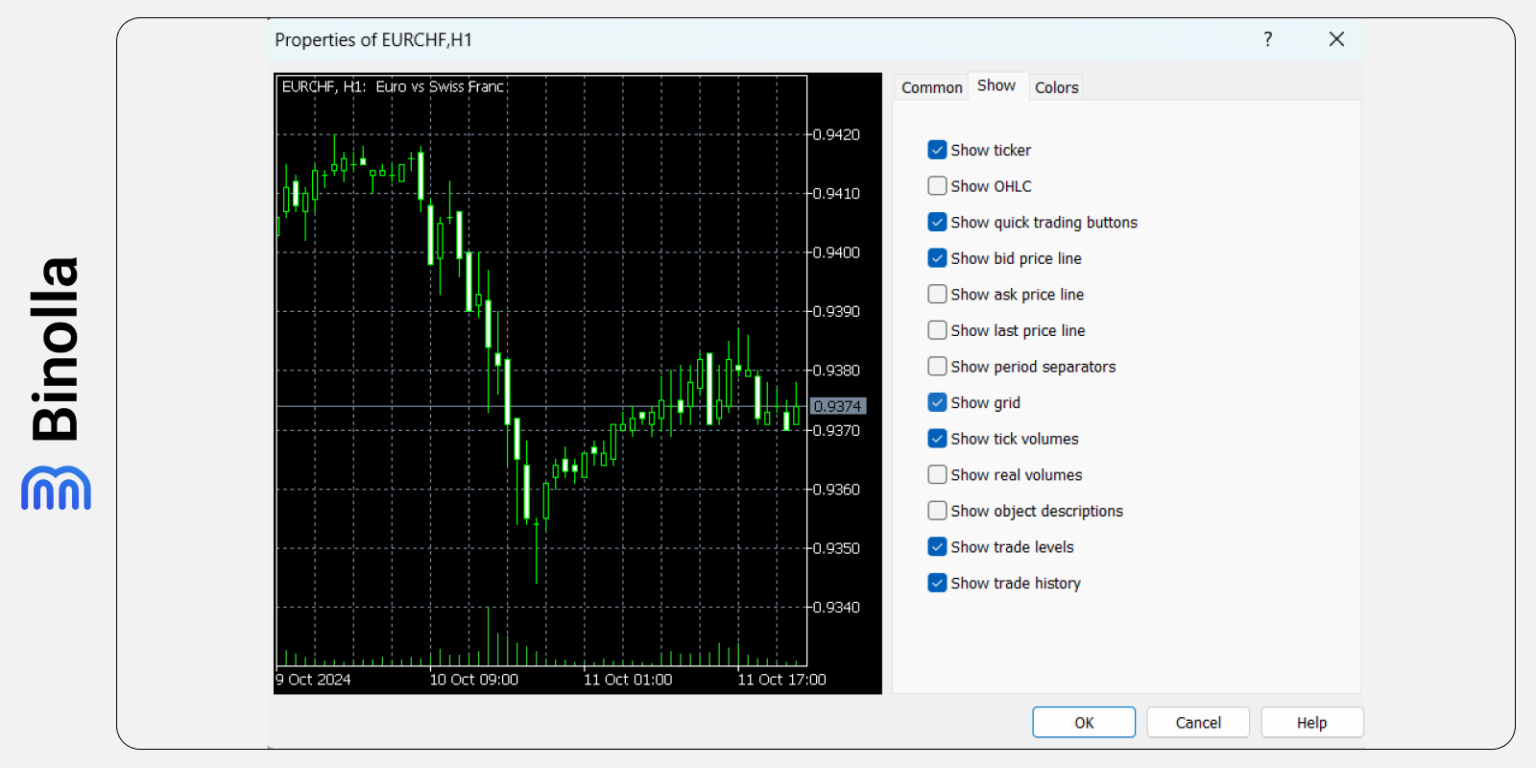
Task: Disable the Show ticker option
Action: 937,149
